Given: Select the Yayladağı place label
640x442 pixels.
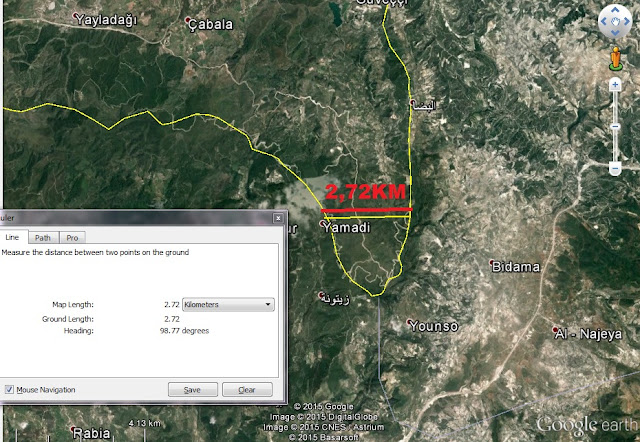Looking at the screenshot, I should (x=107, y=20).
